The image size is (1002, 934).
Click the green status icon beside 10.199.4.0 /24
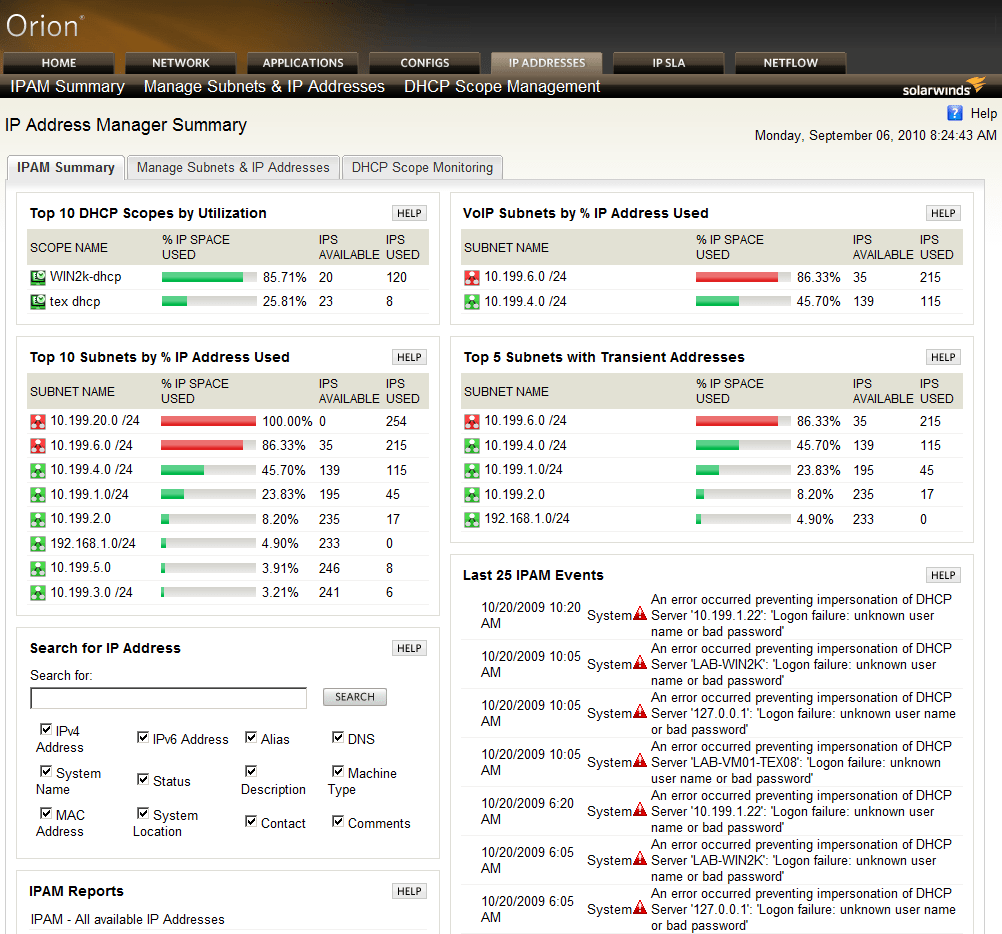click(x=37, y=469)
